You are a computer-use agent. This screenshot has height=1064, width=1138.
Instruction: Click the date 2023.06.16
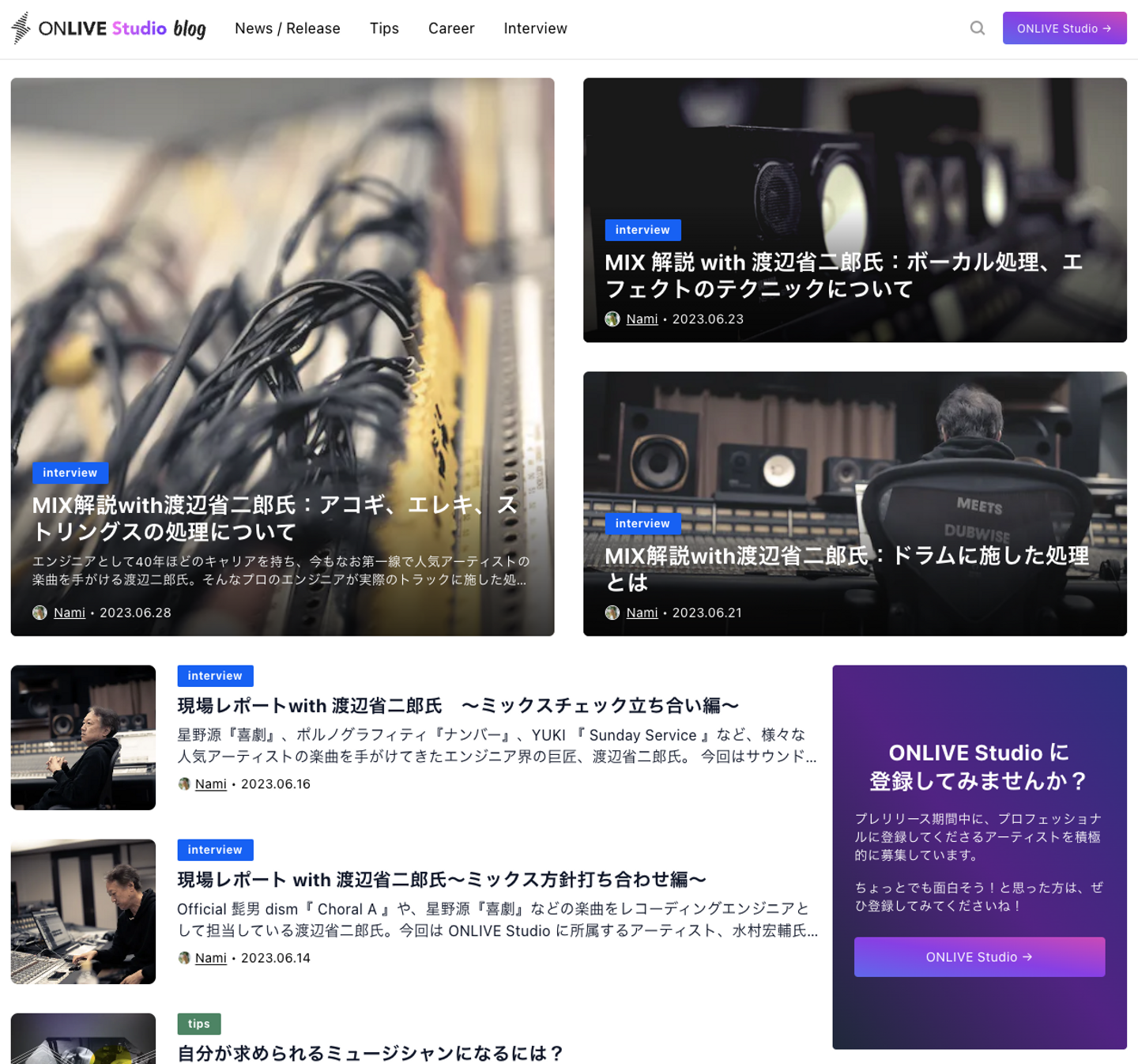click(276, 784)
